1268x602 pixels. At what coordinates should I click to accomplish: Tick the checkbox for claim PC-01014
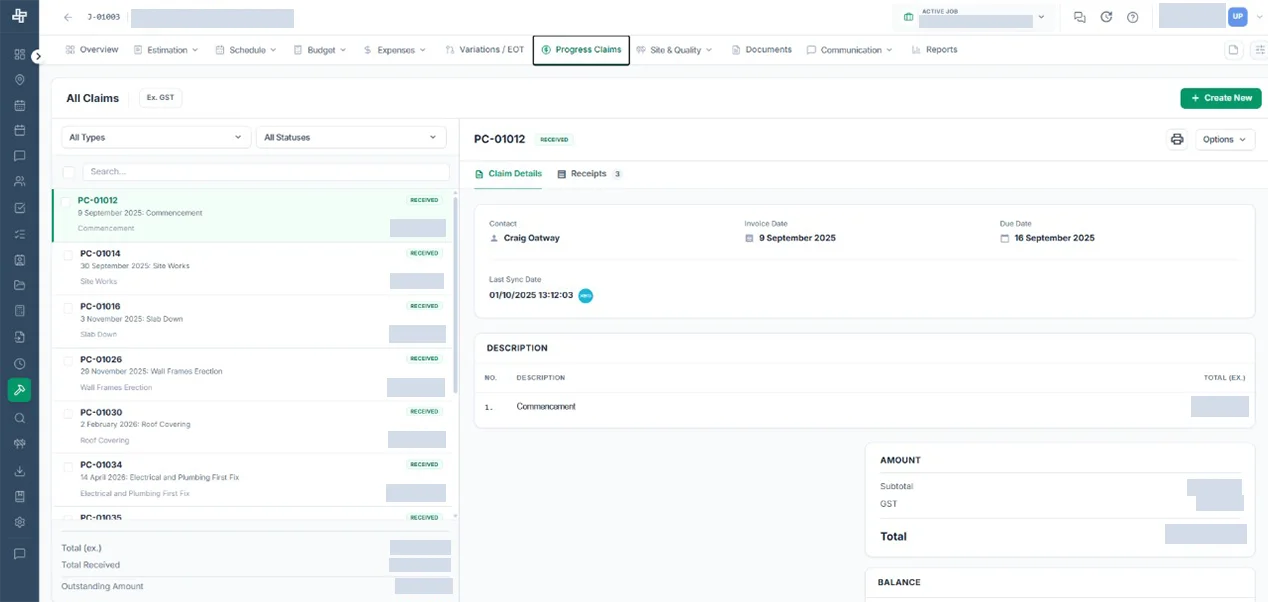pyautogui.click(x=69, y=254)
